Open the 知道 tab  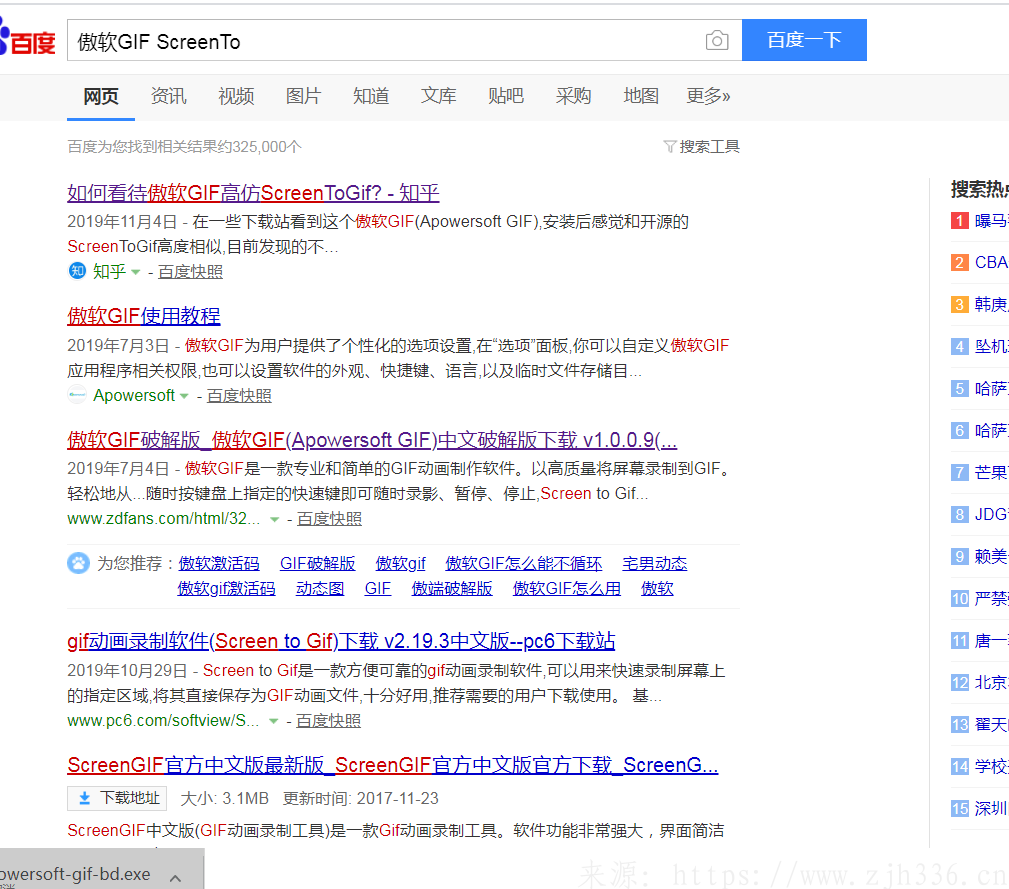coord(371,96)
